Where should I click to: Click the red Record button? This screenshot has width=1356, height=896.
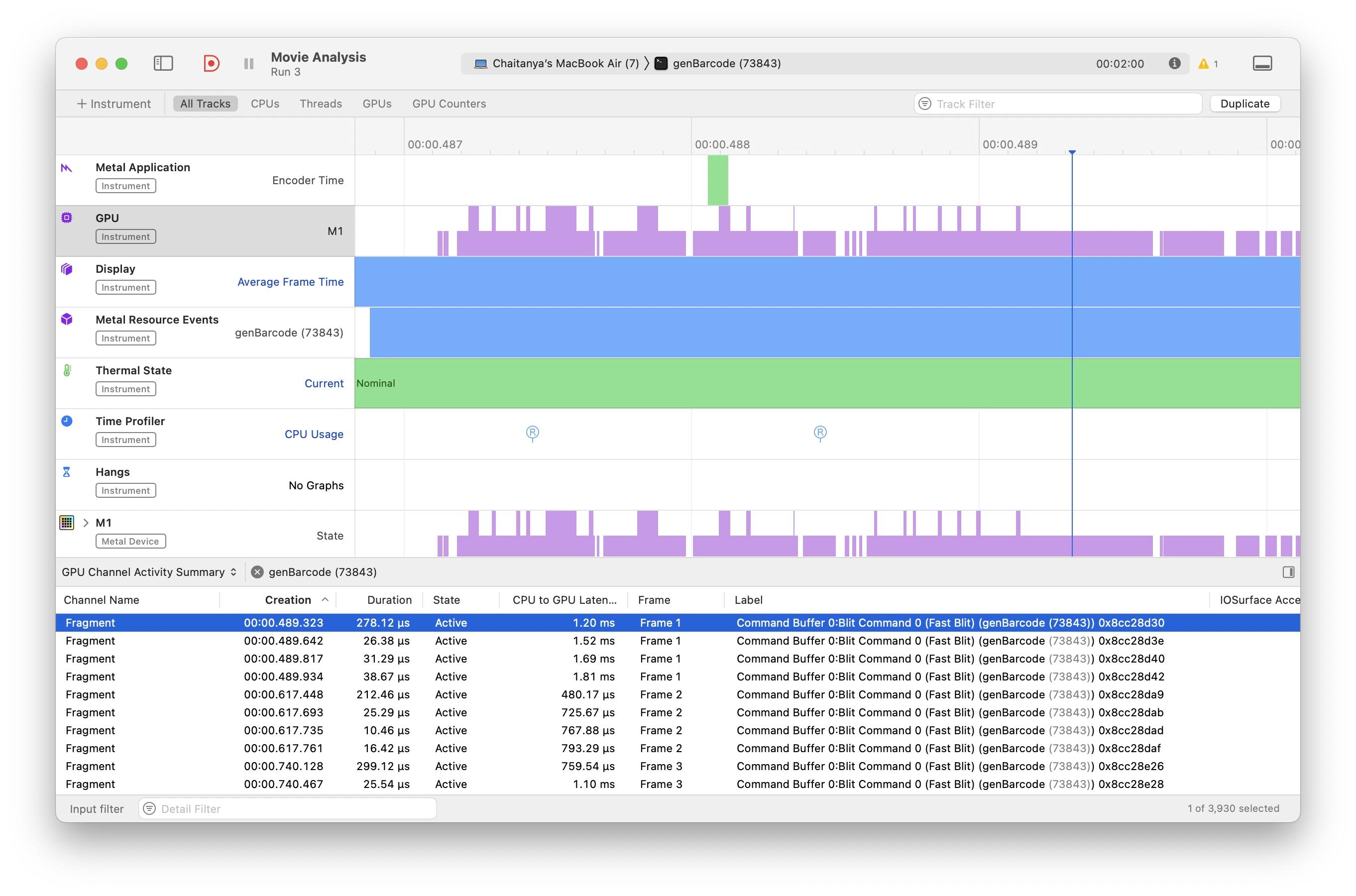(x=211, y=63)
